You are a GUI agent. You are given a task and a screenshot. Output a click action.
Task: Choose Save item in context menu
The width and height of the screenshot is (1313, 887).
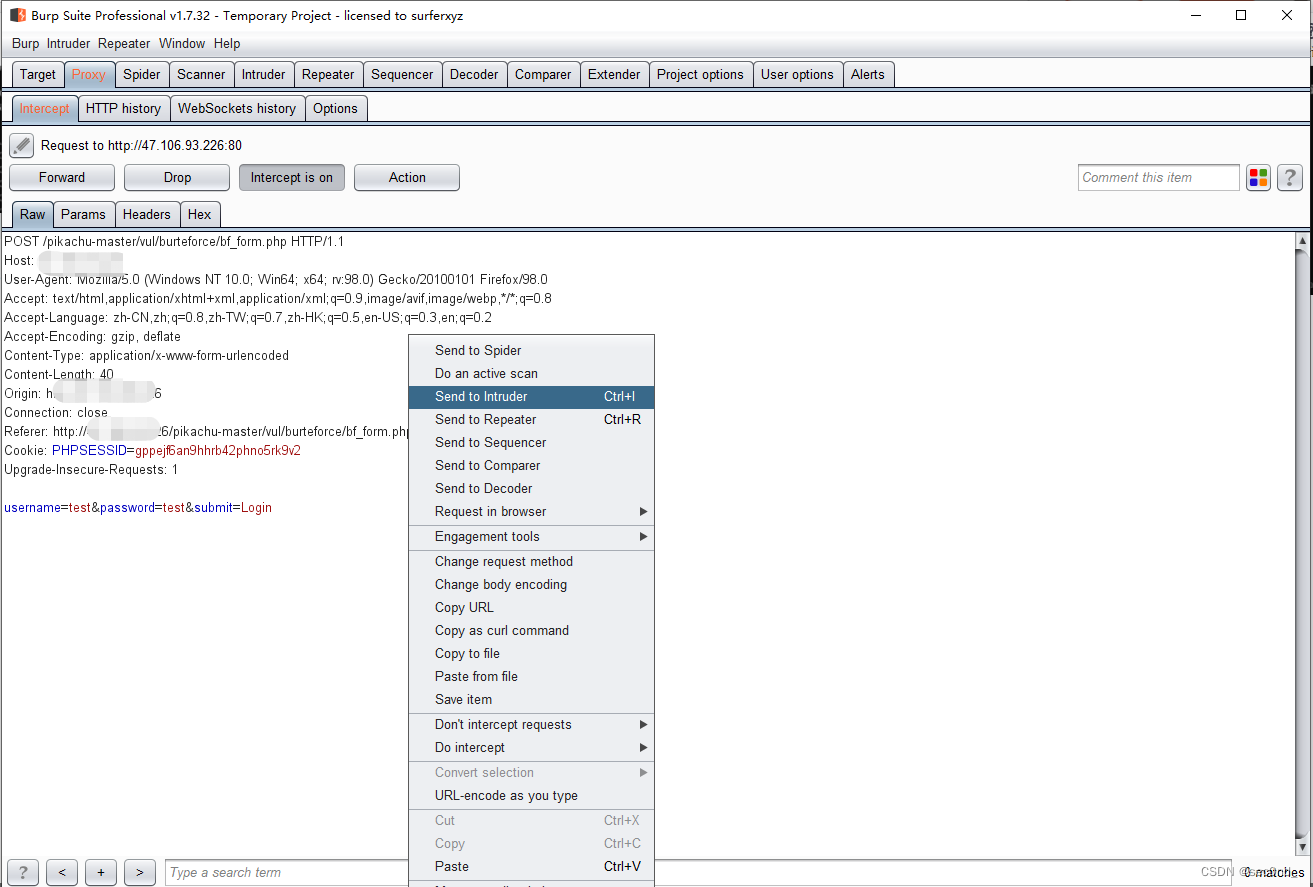coord(531,699)
